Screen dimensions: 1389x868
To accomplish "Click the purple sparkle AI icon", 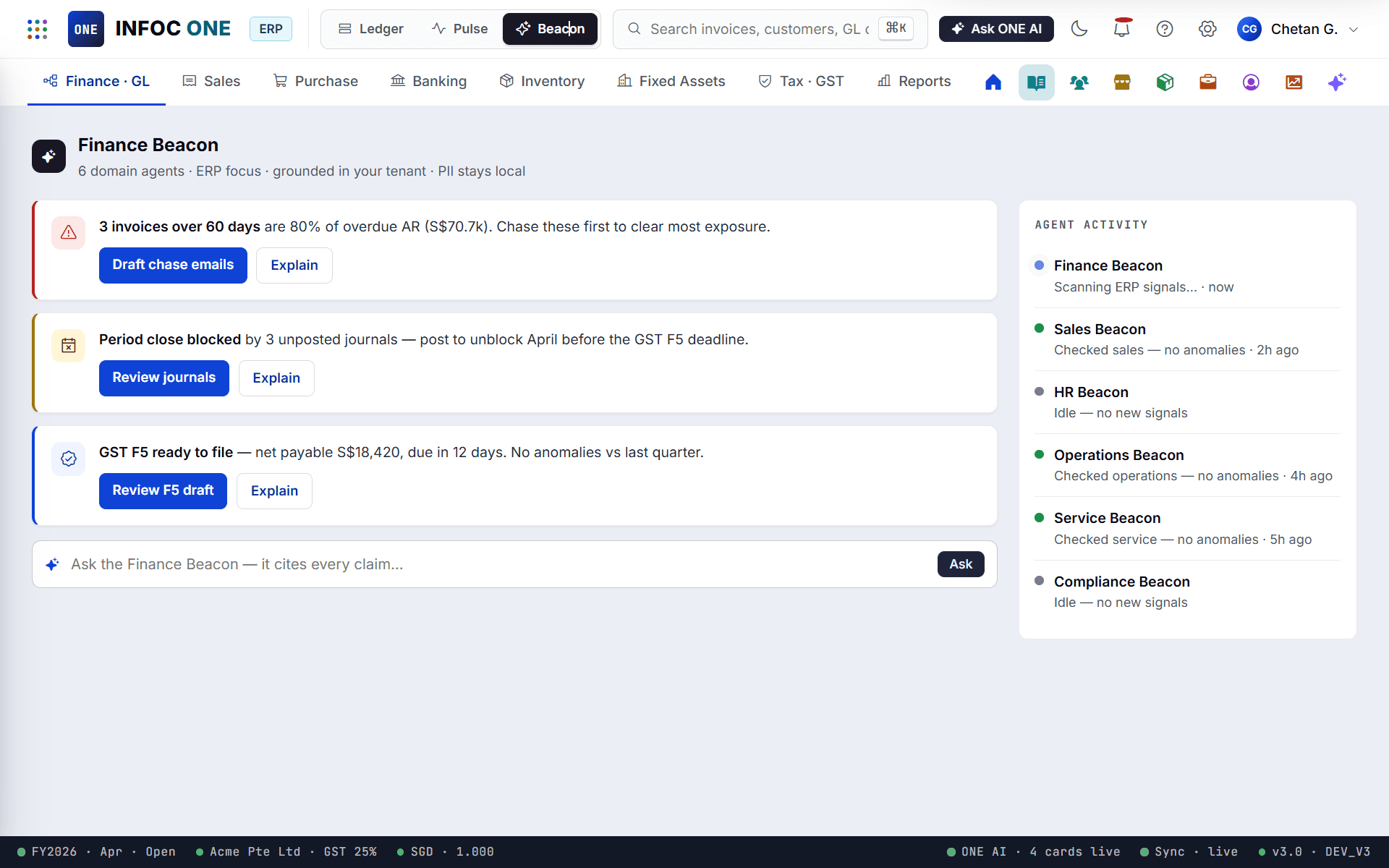I will tap(1337, 82).
